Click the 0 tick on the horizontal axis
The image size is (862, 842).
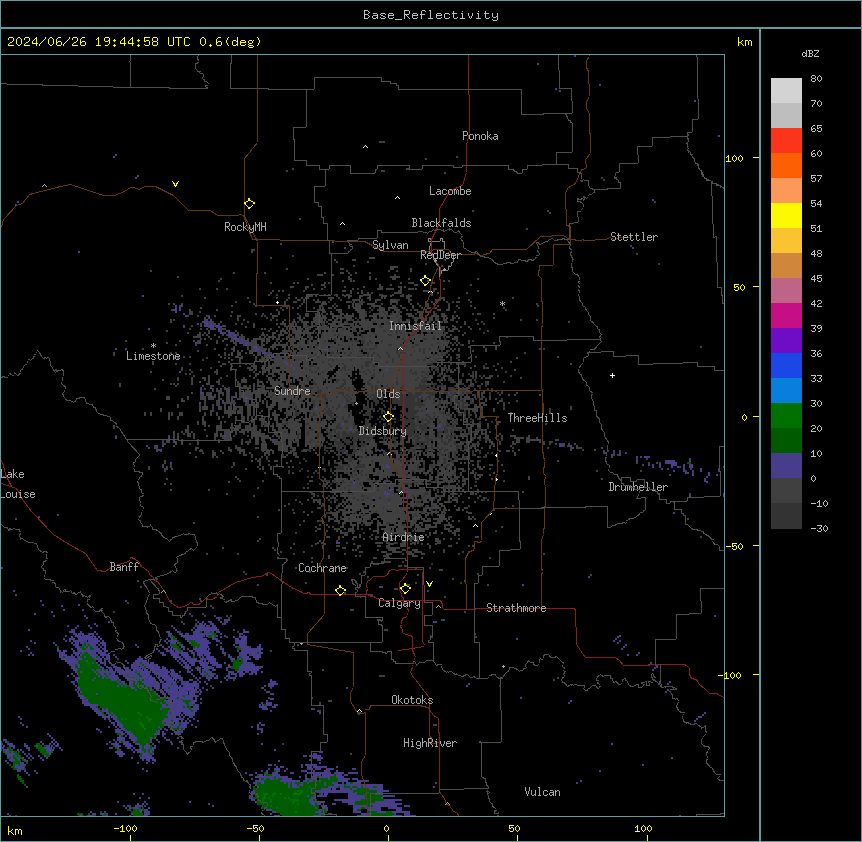[x=386, y=828]
